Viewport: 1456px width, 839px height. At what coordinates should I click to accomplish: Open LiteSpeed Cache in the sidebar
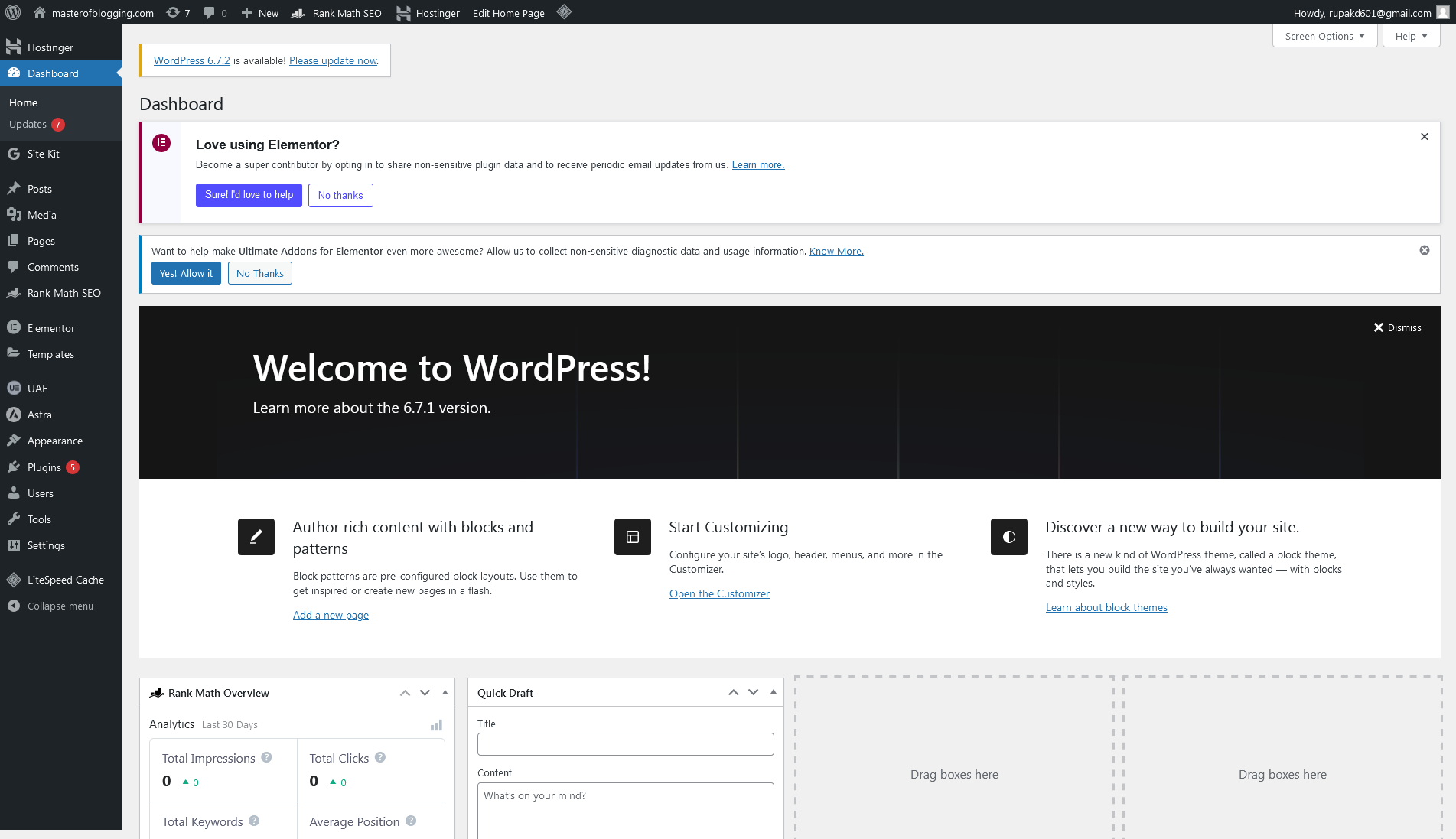tap(61, 580)
